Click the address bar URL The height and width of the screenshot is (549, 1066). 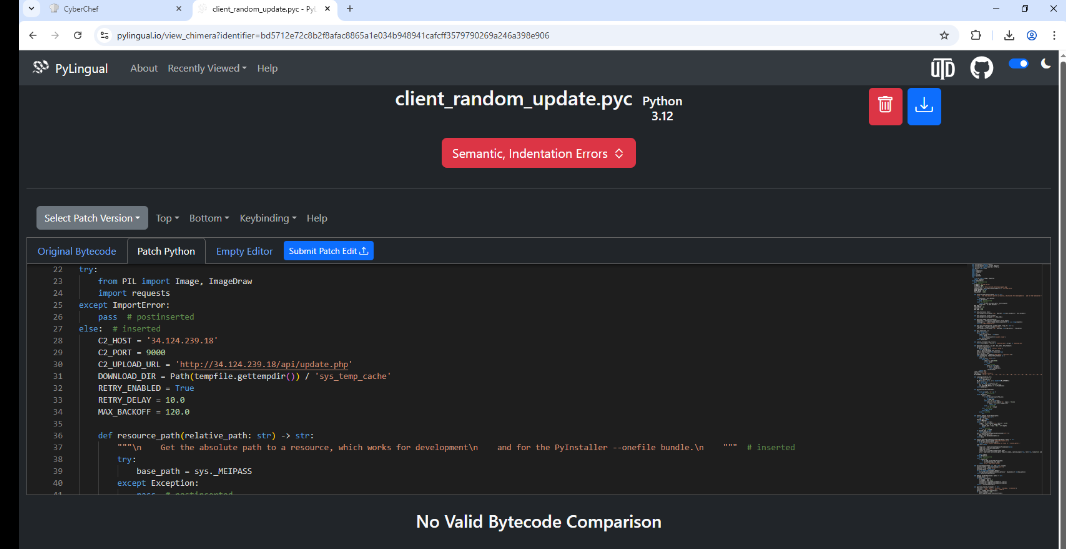[333, 35]
